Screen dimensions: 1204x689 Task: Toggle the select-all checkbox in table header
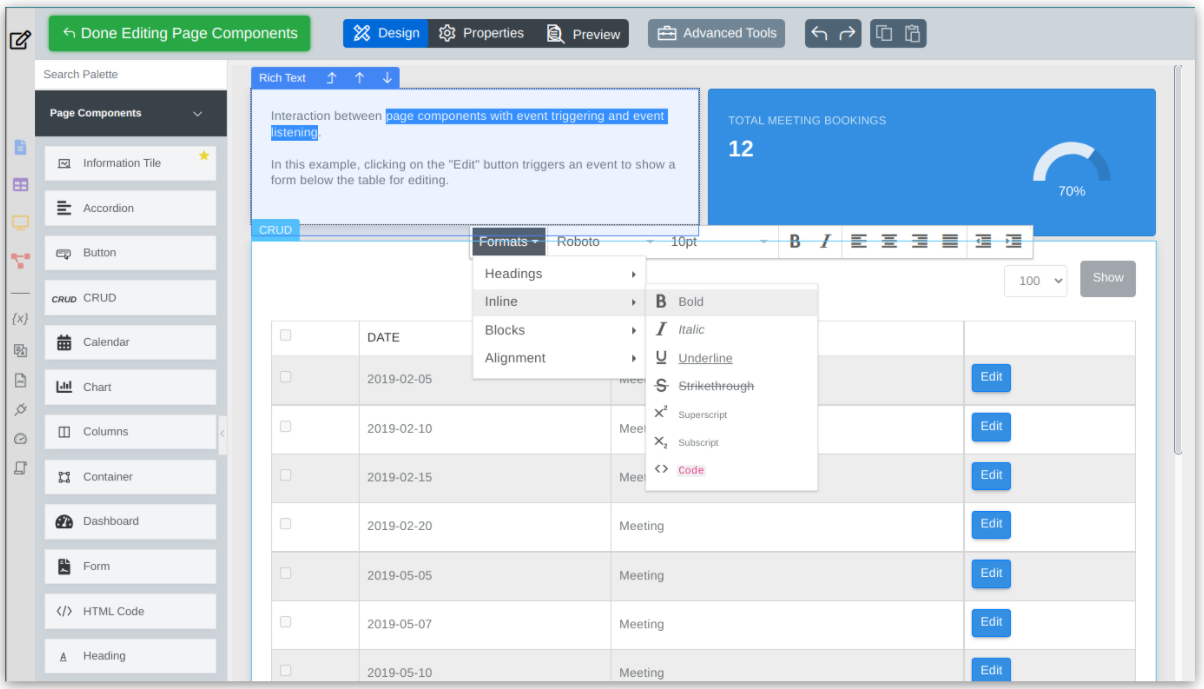click(x=286, y=335)
